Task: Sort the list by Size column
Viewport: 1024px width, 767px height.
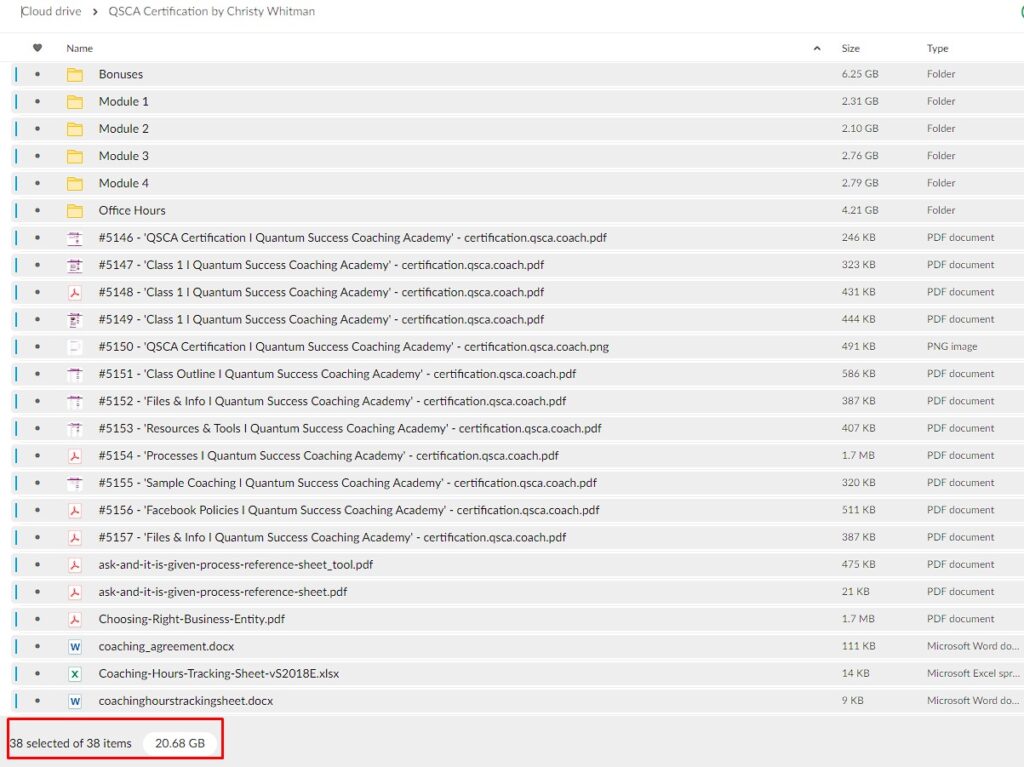Action: coord(850,48)
